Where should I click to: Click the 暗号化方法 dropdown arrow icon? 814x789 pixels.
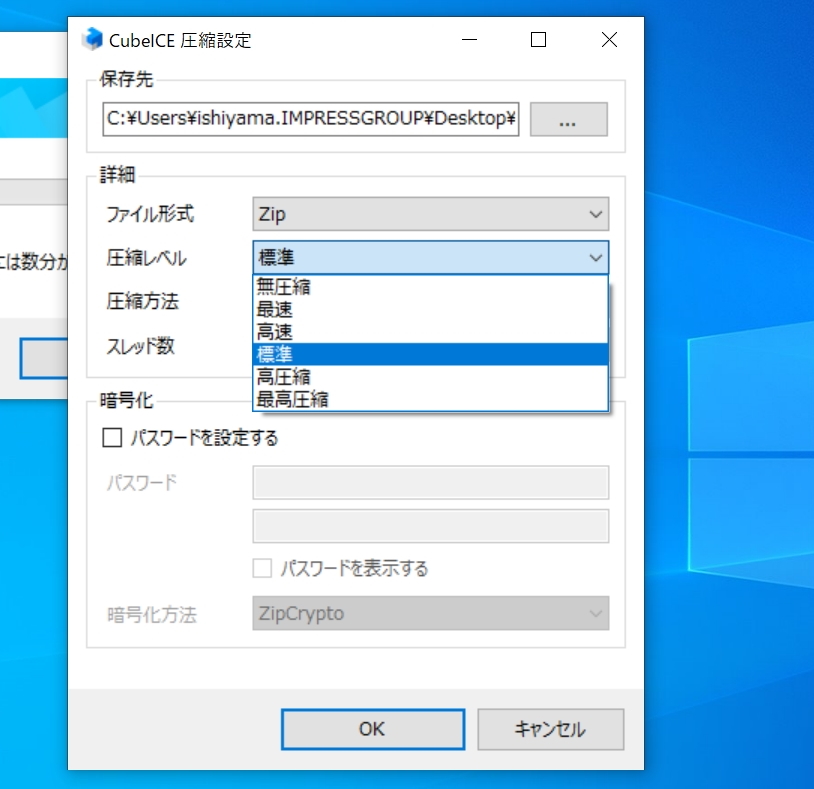[596, 613]
